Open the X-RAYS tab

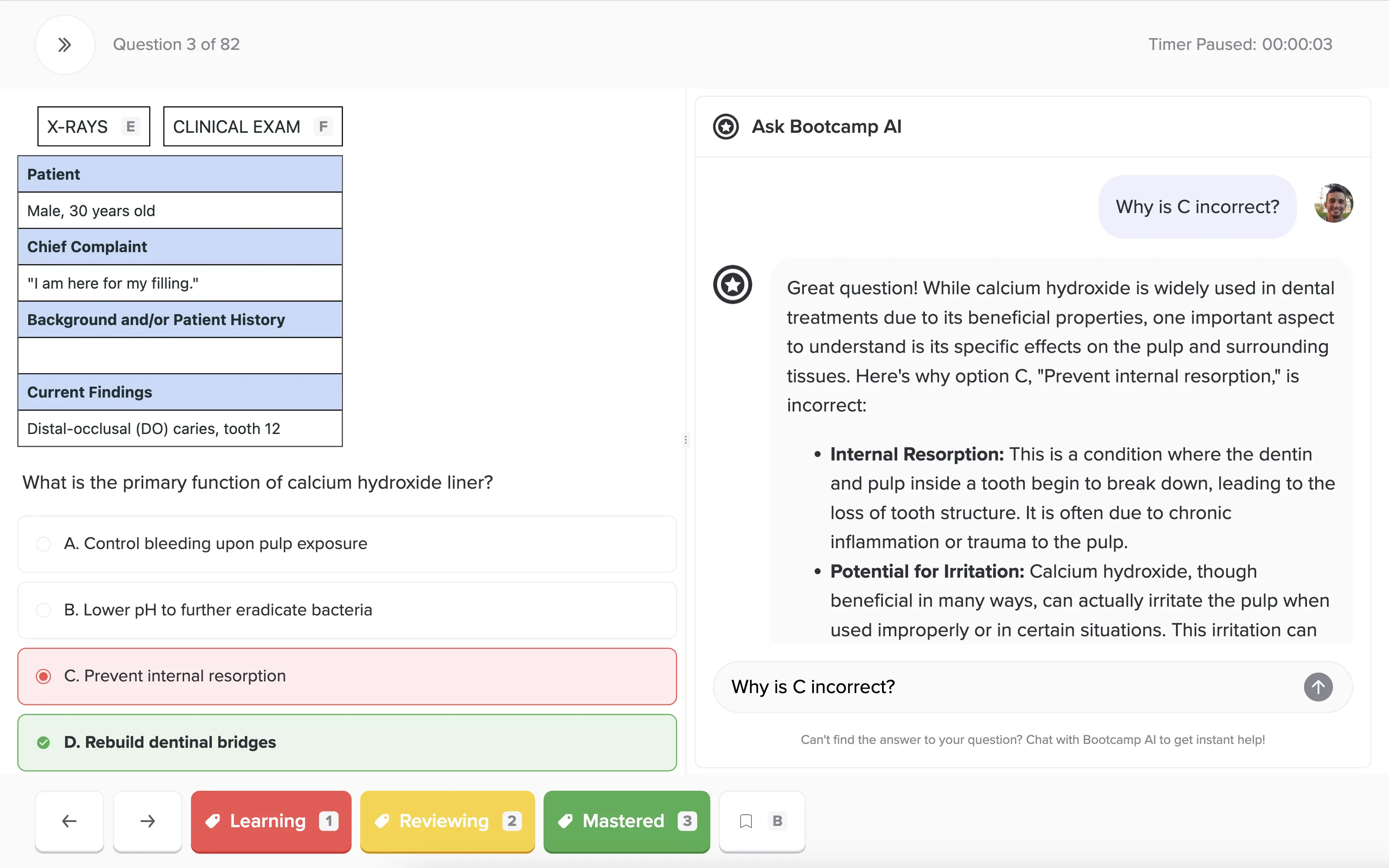[x=94, y=126]
